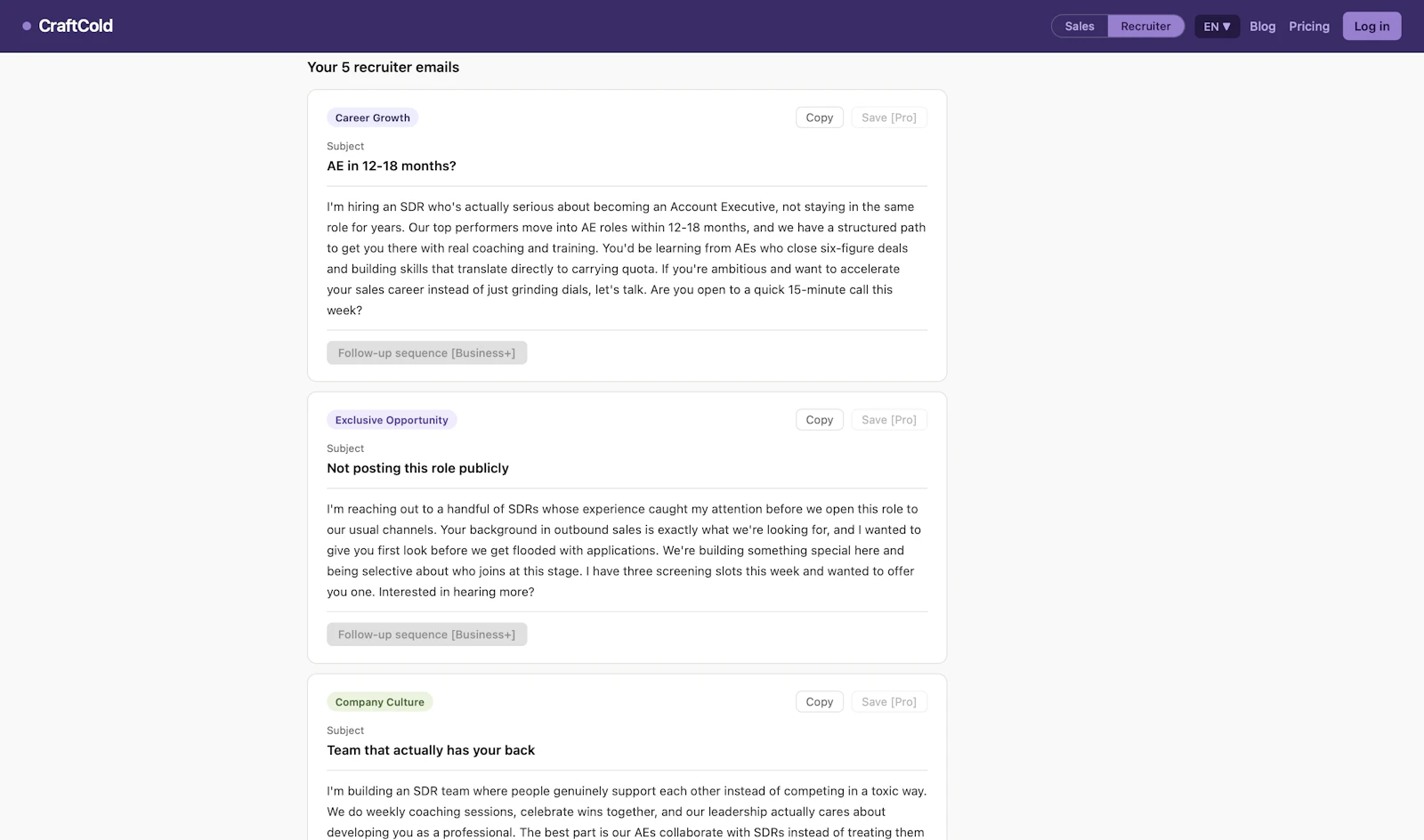Image resolution: width=1424 pixels, height=840 pixels.
Task: Select the Recruiter mode toggle
Action: (x=1145, y=26)
